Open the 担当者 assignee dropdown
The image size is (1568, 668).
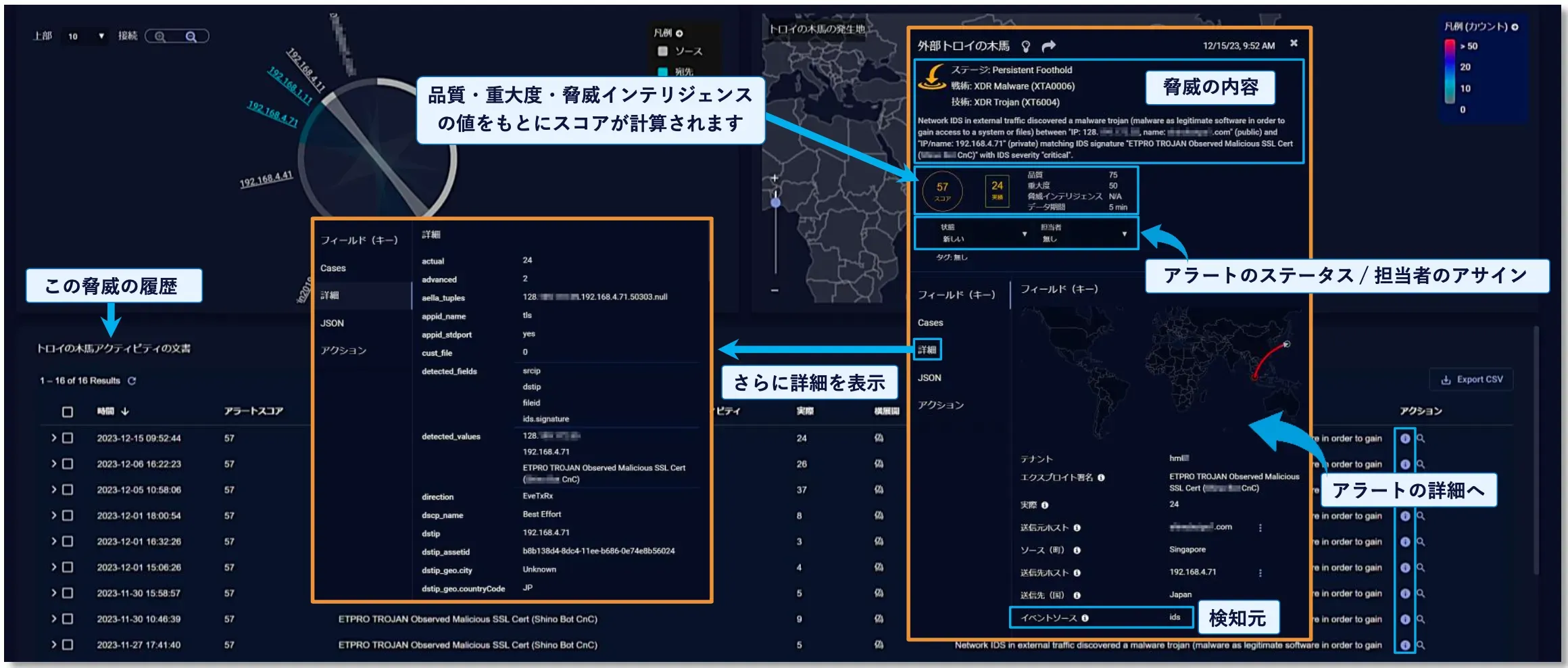click(x=1124, y=234)
